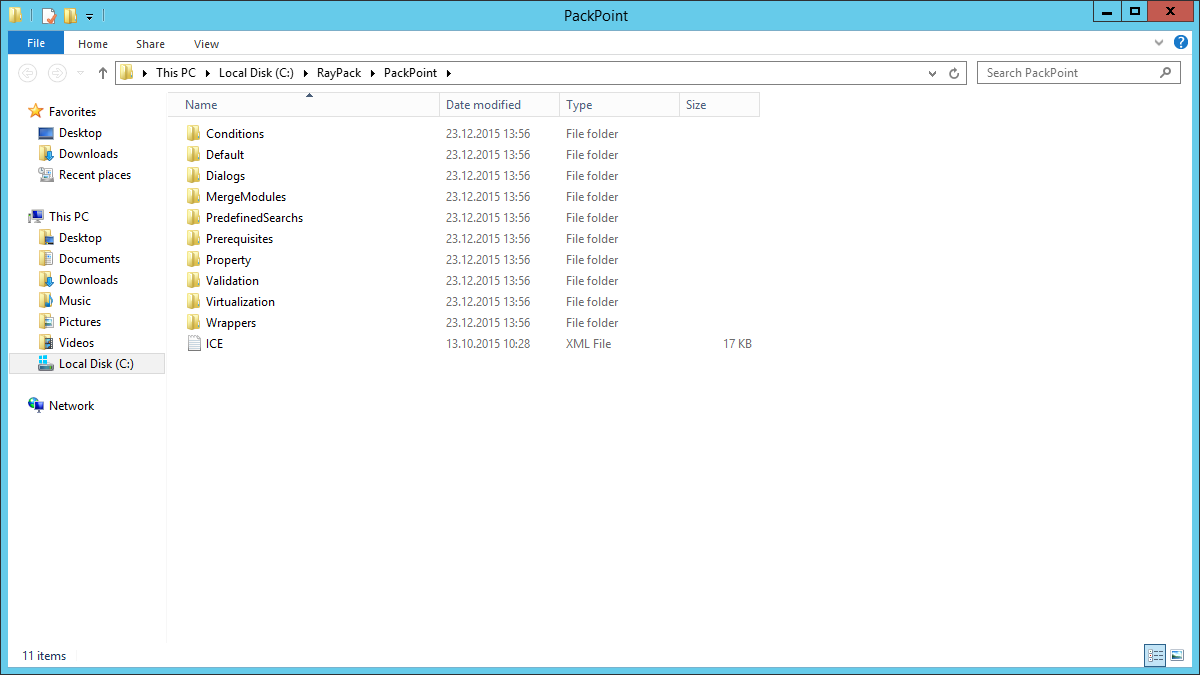Click the New folder quick access icon
This screenshot has width=1200, height=675.
[70, 15]
